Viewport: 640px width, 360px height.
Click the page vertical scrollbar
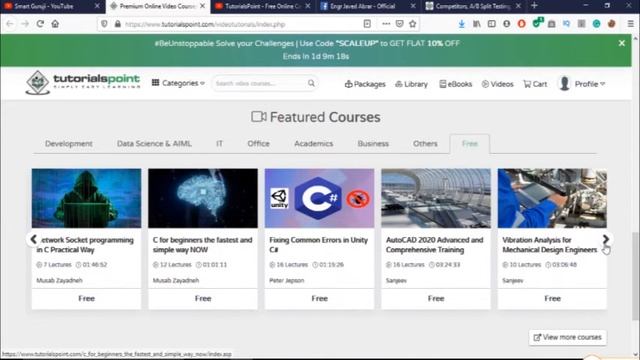(636, 276)
